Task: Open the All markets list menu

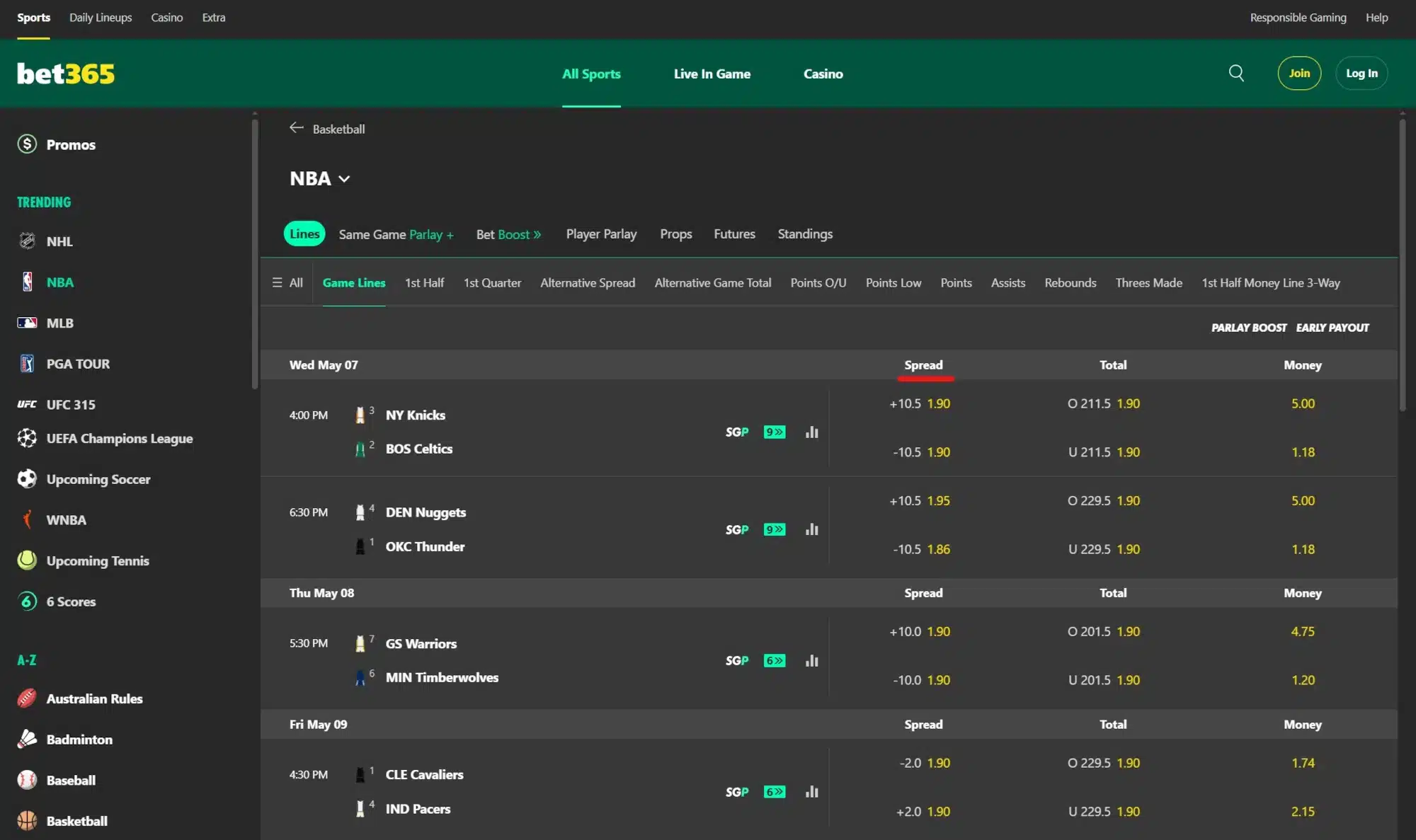Action: coord(287,282)
